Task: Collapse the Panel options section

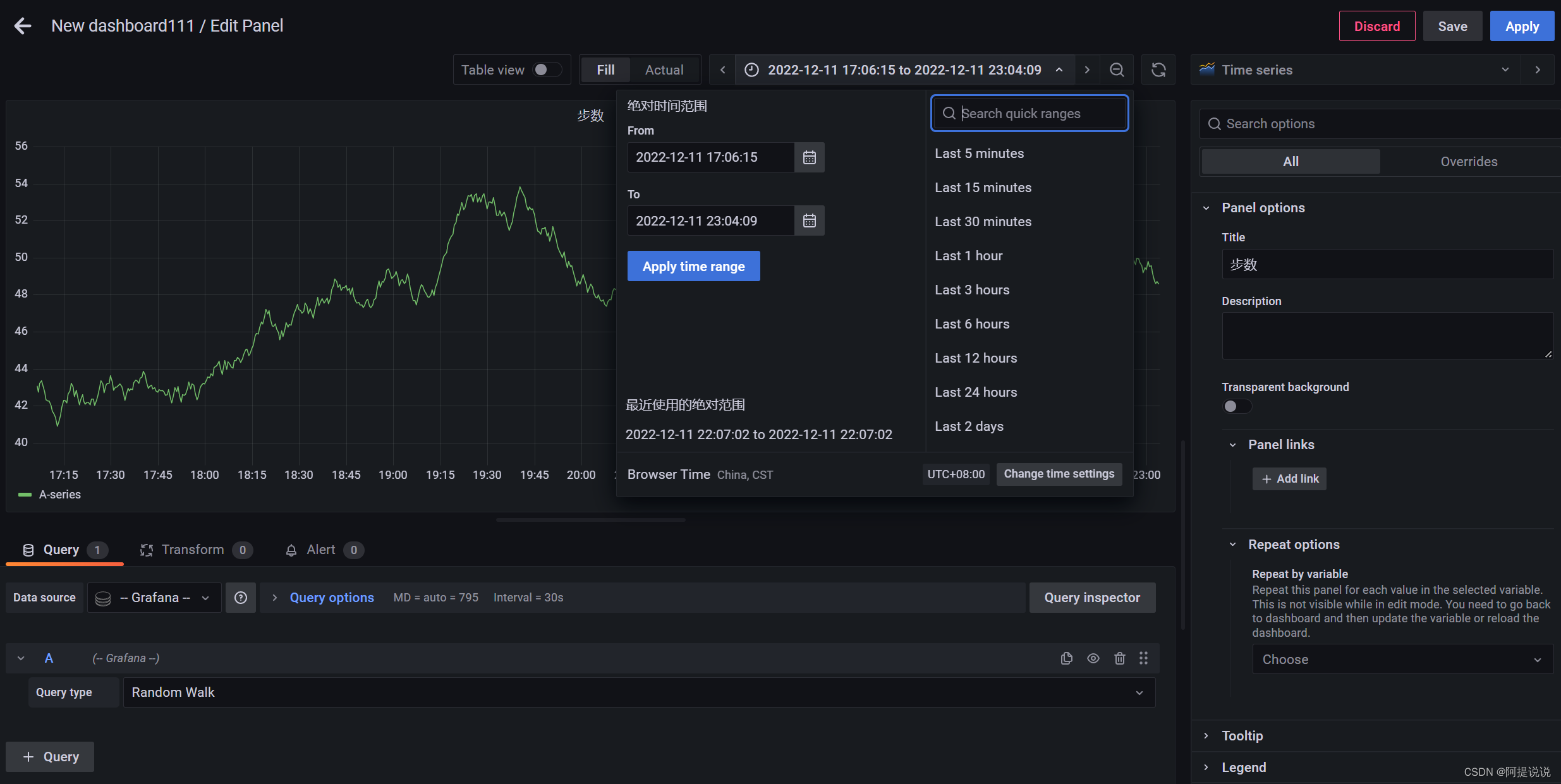Action: 1206,208
